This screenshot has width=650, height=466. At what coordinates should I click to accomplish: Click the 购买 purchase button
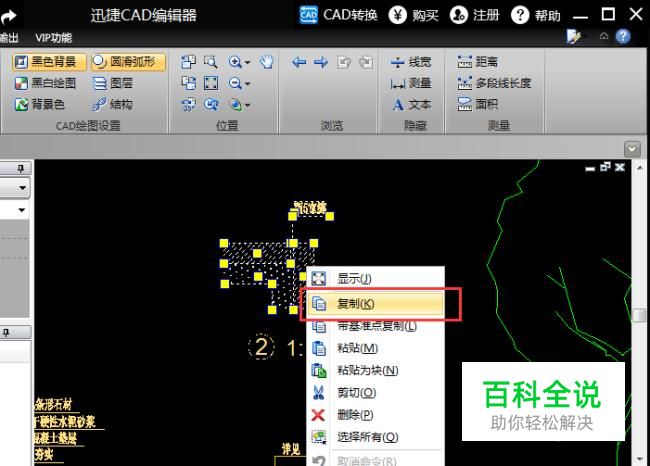point(414,15)
